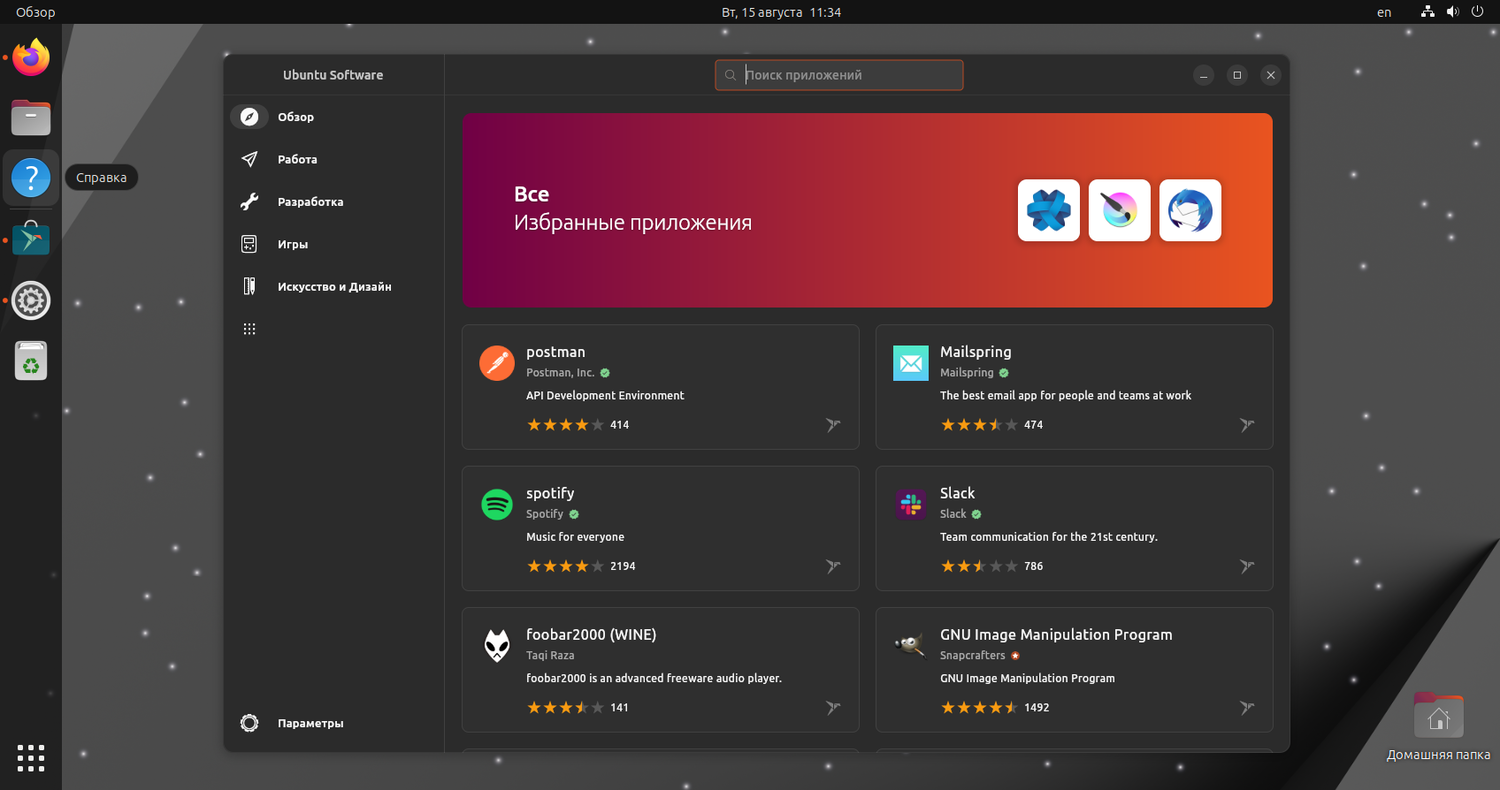Click the Поиск приложений search field
Viewport: 1500px width, 790px height.
coord(839,75)
